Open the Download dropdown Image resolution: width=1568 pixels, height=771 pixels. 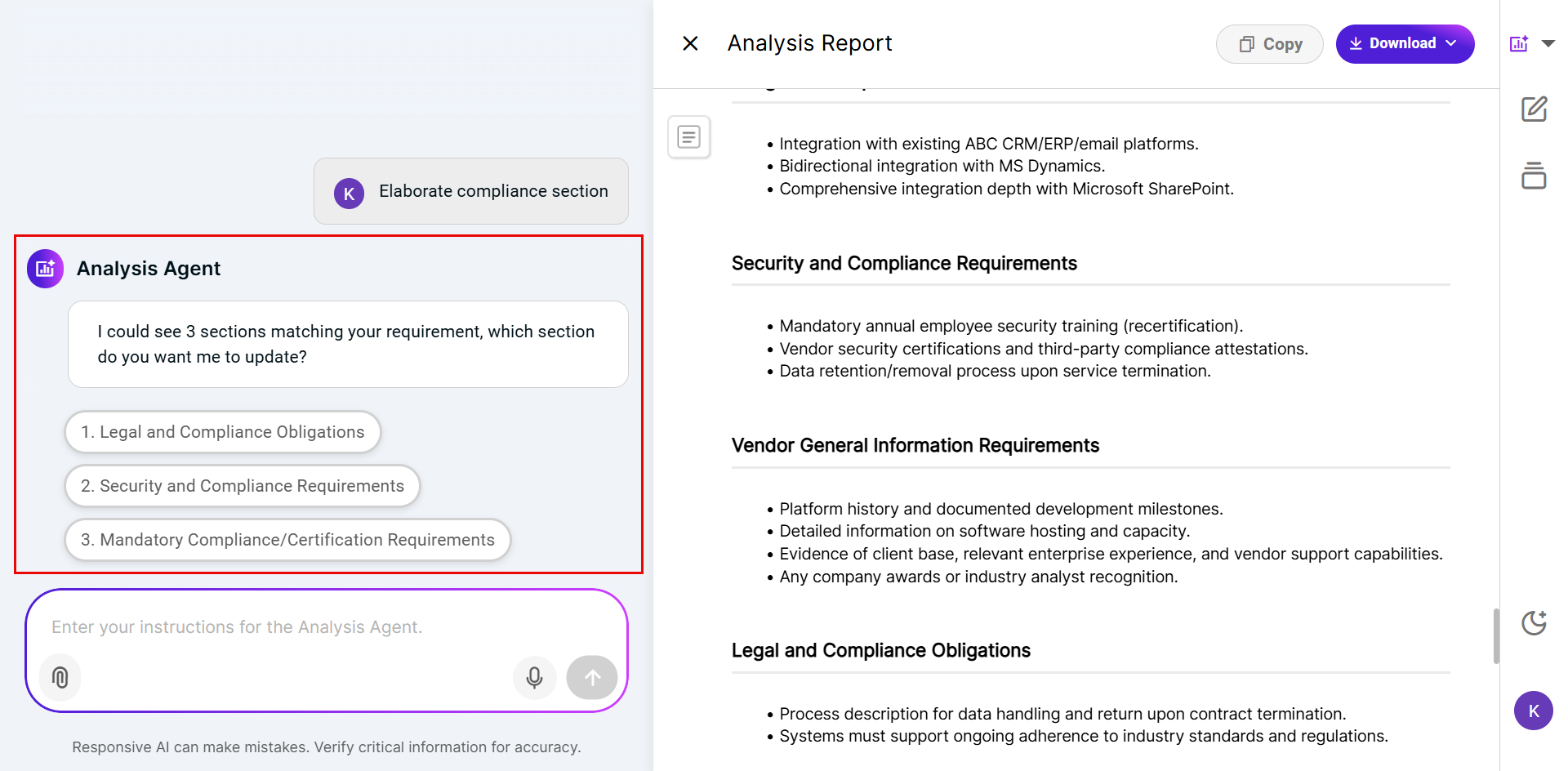click(x=1405, y=44)
